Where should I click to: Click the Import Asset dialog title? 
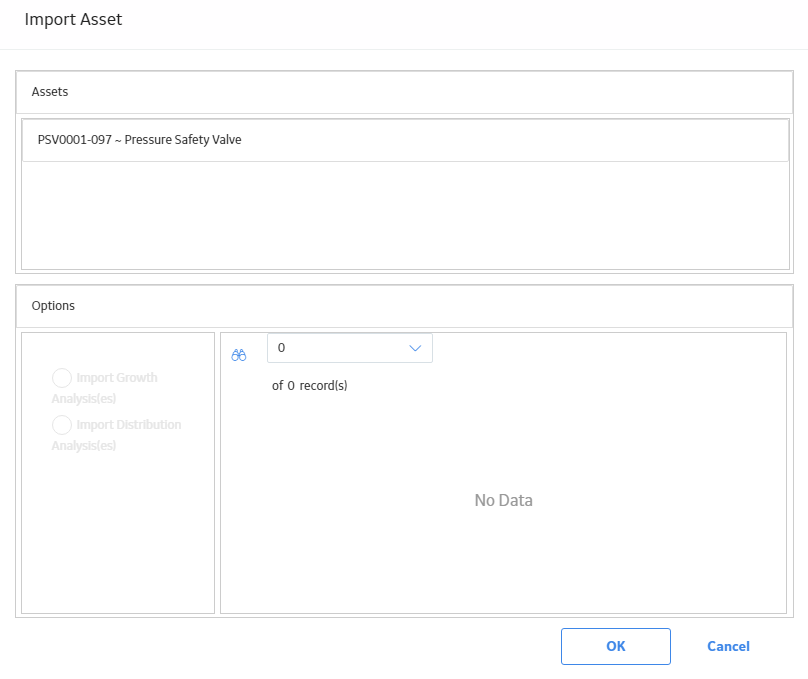[73, 19]
